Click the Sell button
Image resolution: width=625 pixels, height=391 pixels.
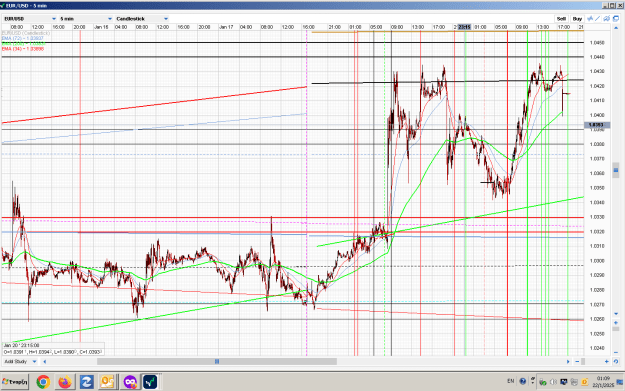pyautogui.click(x=561, y=19)
